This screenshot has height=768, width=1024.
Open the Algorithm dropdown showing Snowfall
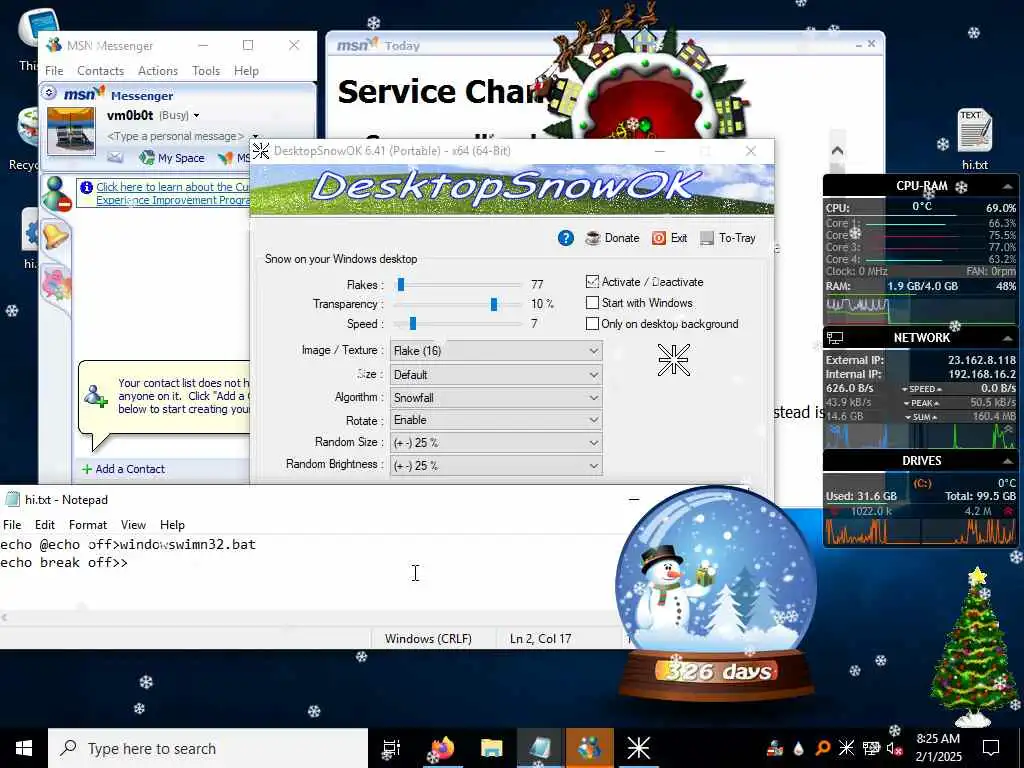496,398
